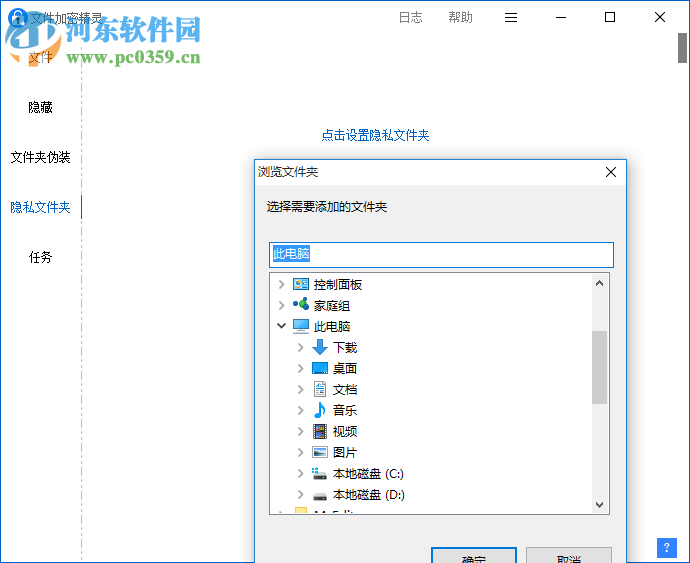Expand the 家庭组 tree node
Image resolution: width=690 pixels, height=563 pixels.
click(x=282, y=305)
